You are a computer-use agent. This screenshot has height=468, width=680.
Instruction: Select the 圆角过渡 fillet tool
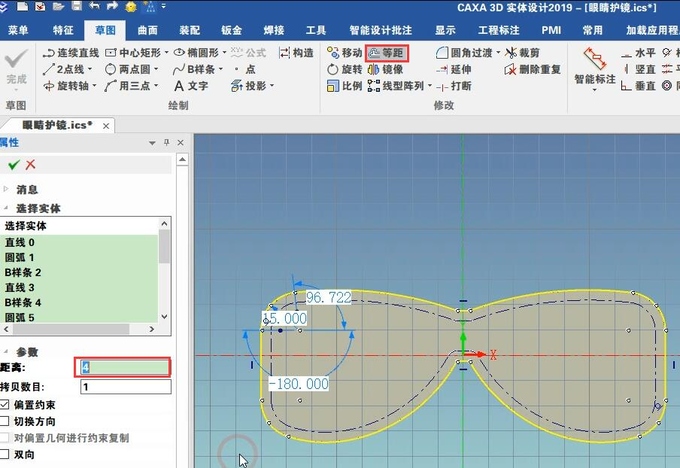[x=464, y=53]
